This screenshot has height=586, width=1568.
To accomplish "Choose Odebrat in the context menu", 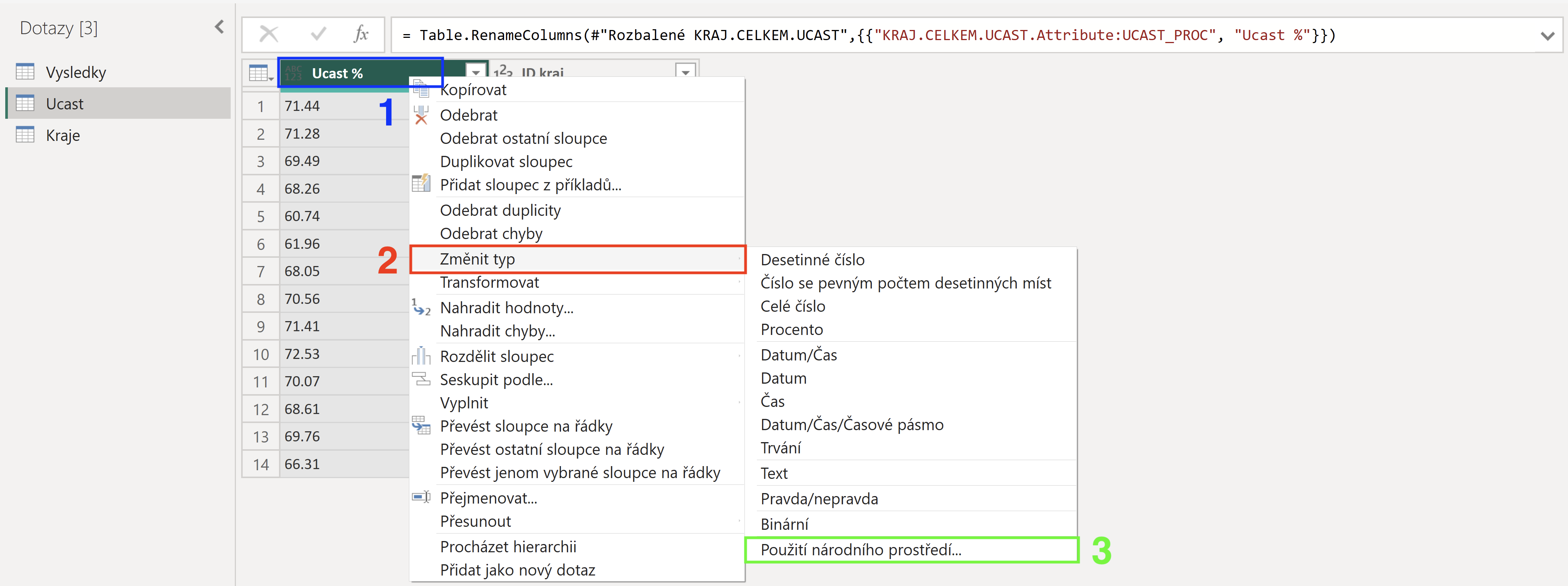I will (x=577, y=115).
